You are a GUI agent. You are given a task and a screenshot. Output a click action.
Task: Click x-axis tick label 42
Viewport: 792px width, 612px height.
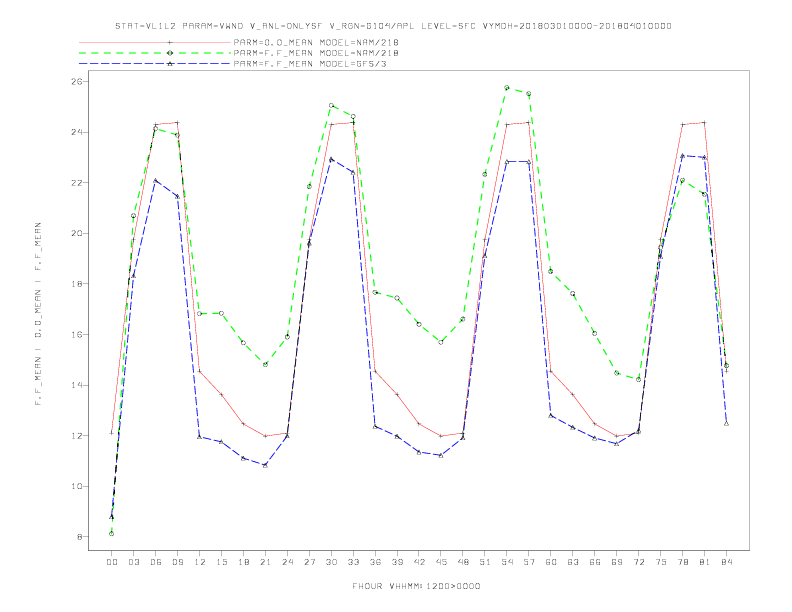pos(419,562)
